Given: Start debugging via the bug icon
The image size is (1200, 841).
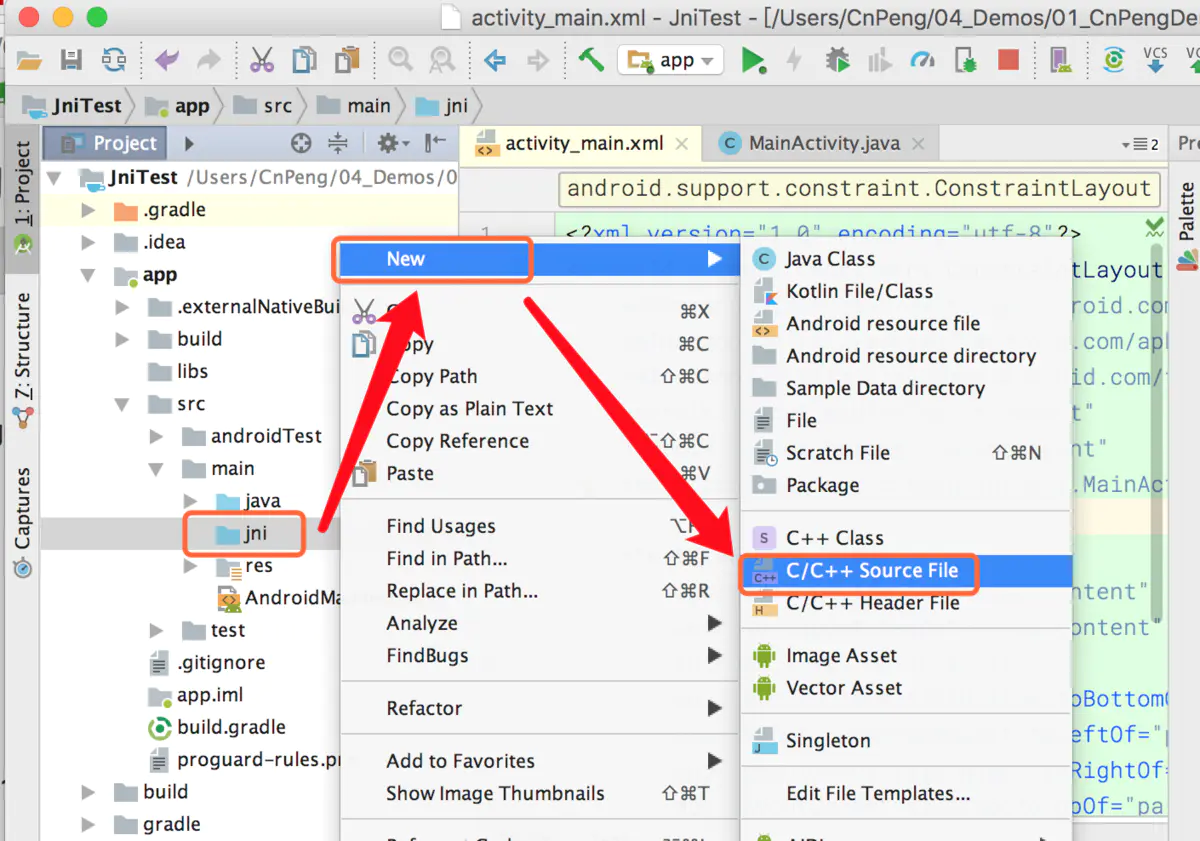Looking at the screenshot, I should [x=835, y=60].
